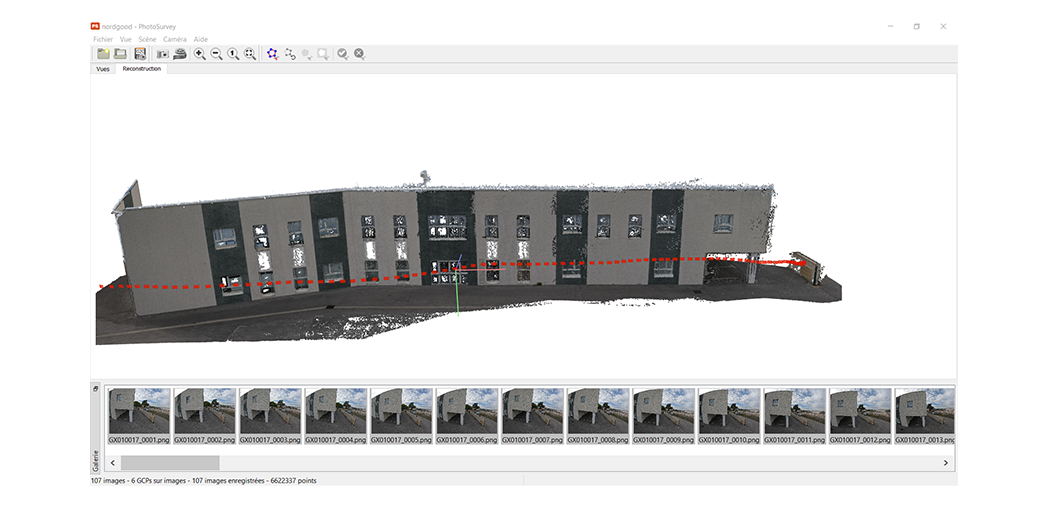The image size is (1048, 505).
Task: Click the new project folder icon
Action: pos(103,54)
